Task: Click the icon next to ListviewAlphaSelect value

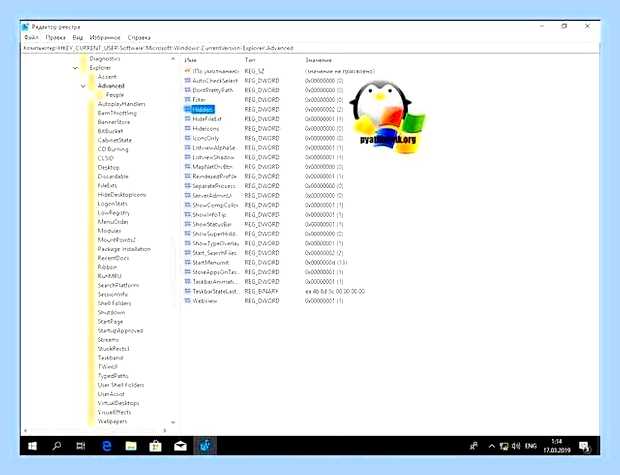Action: [x=188, y=148]
